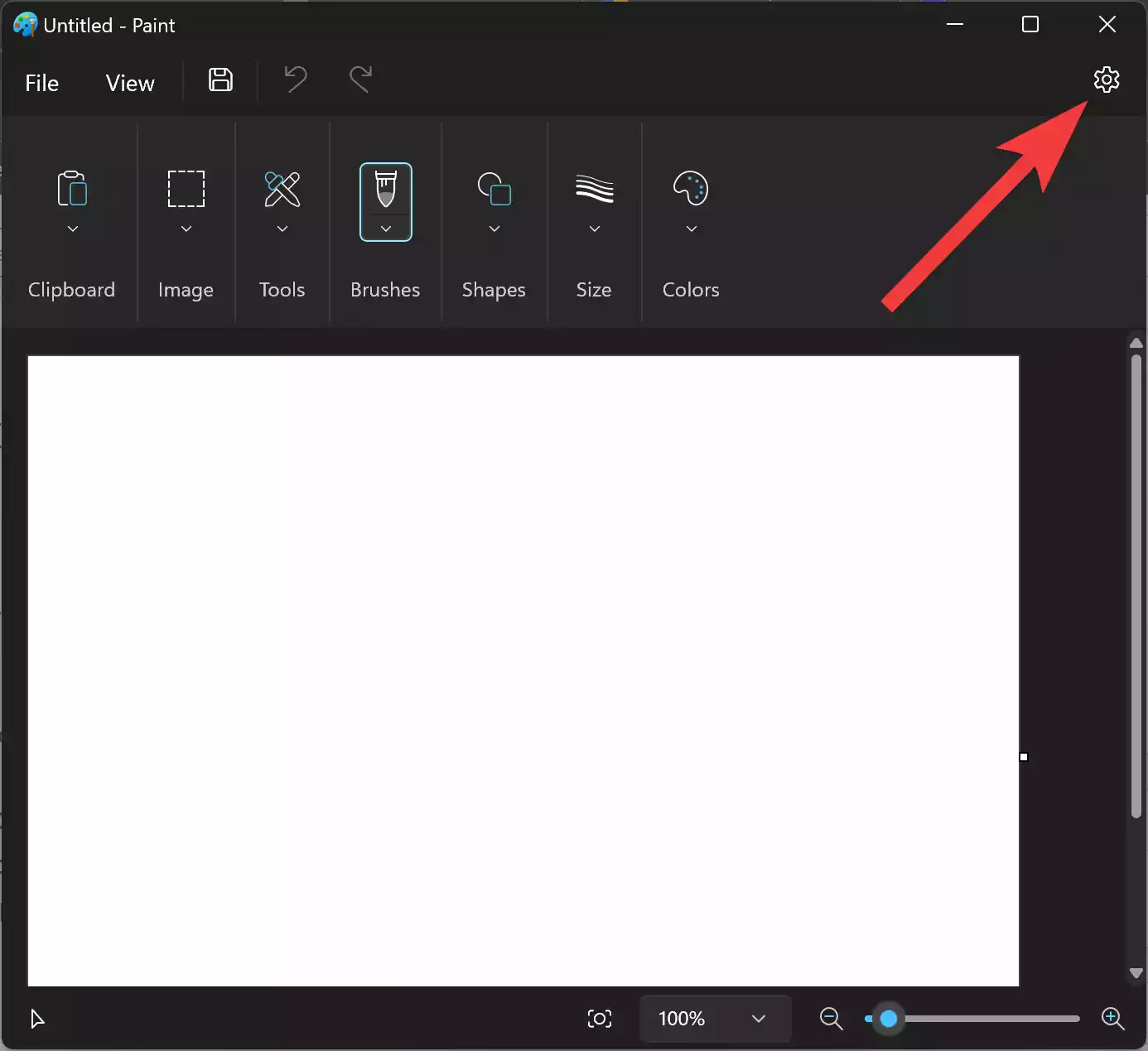
Task: Expand the Brushes dropdown chevron
Action: (386, 229)
